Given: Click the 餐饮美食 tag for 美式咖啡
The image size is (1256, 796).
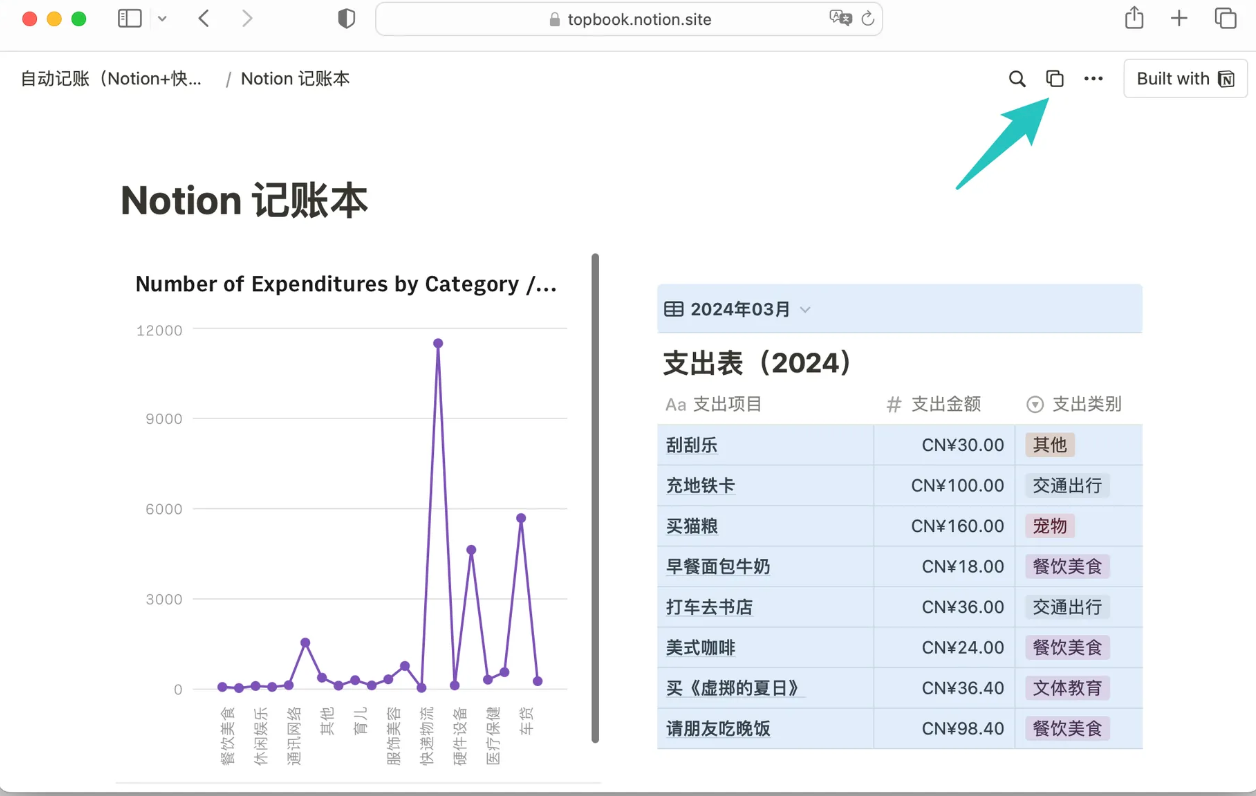Looking at the screenshot, I should click(x=1067, y=648).
